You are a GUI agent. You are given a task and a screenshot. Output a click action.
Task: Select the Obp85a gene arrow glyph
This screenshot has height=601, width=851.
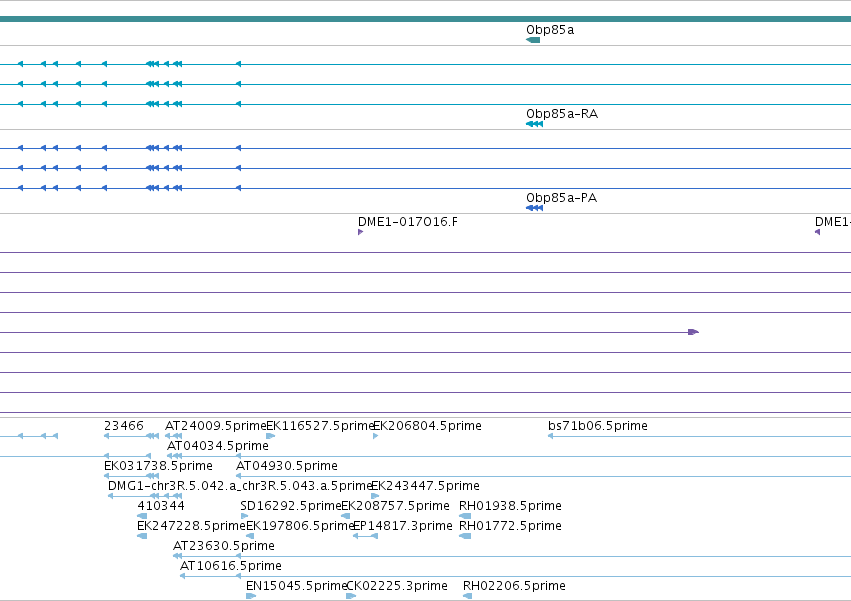(533, 40)
